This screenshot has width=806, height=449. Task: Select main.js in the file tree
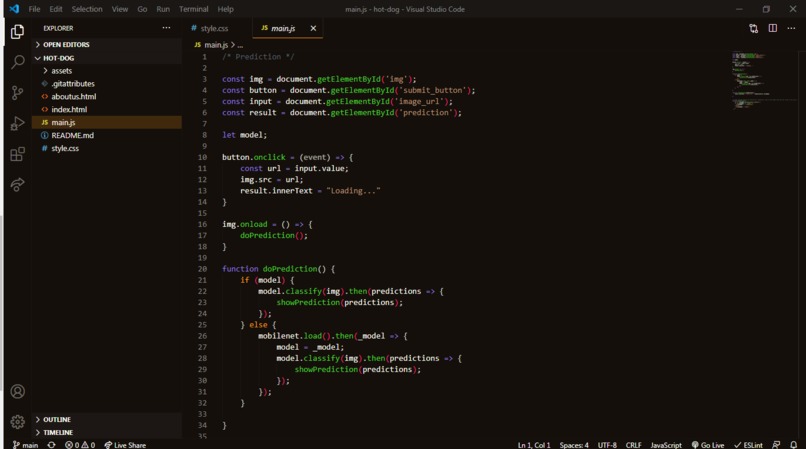pos(106,122)
